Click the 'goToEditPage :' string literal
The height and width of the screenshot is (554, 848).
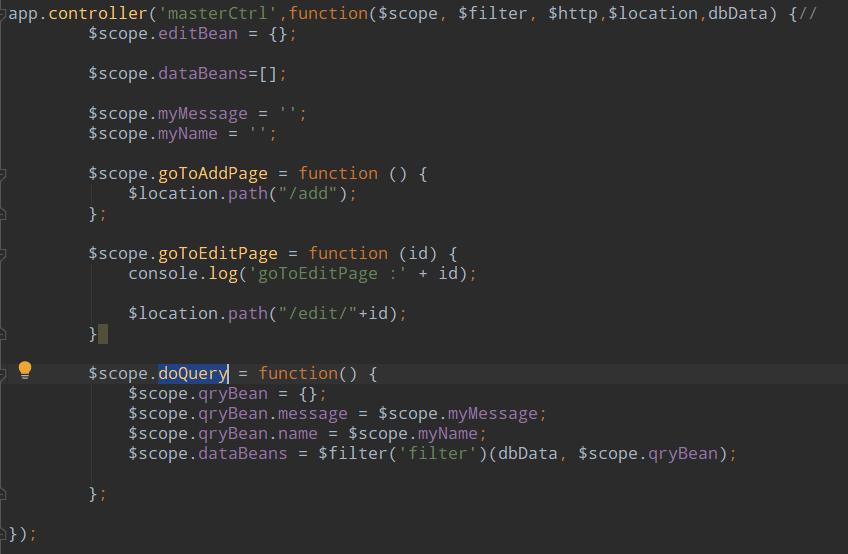[328, 274]
